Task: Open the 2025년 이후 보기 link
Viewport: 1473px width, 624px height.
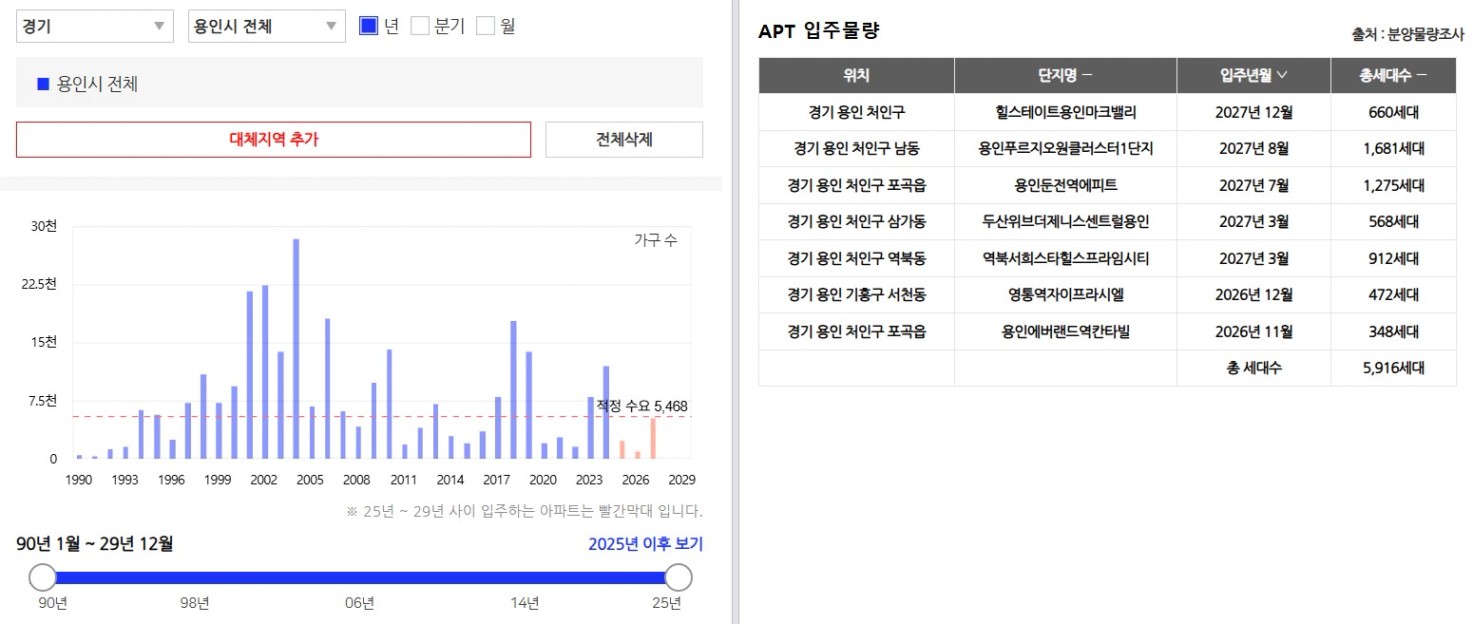Action: click(x=645, y=544)
